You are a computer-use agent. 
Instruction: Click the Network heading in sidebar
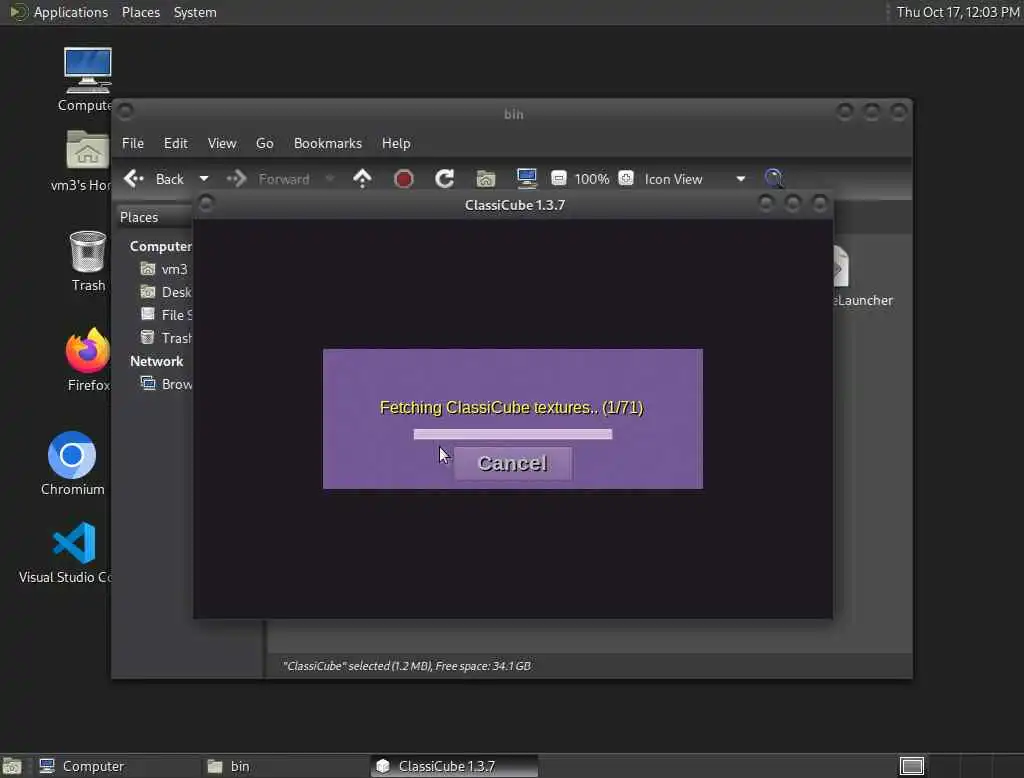tap(157, 361)
